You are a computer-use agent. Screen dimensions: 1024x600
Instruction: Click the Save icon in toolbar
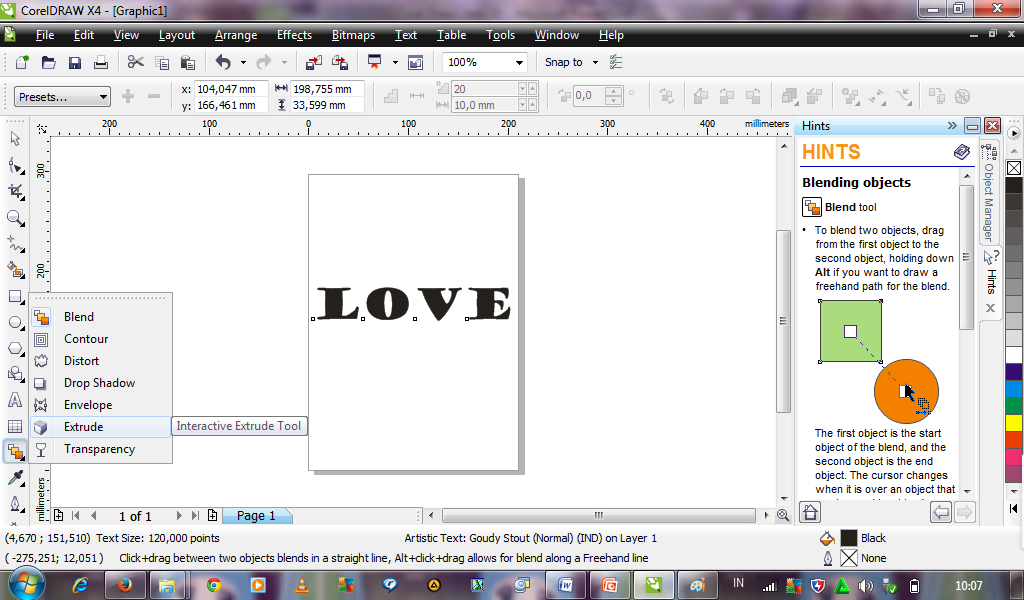tap(75, 63)
